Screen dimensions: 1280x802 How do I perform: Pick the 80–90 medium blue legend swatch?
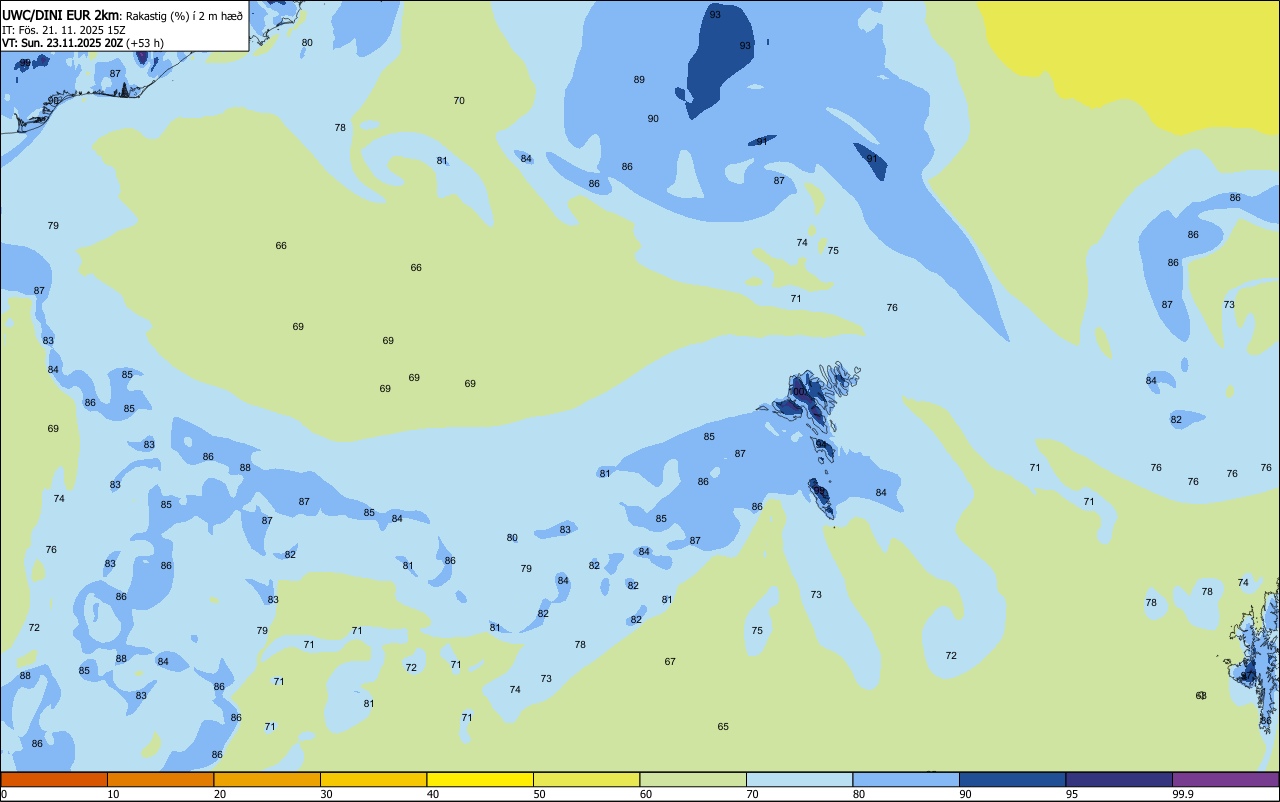(906, 779)
